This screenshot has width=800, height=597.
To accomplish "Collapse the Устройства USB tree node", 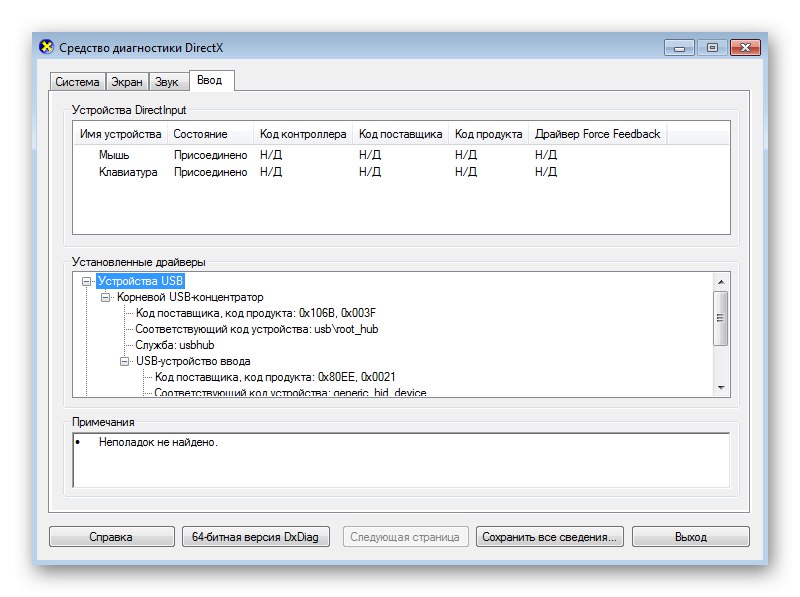I will point(88,282).
